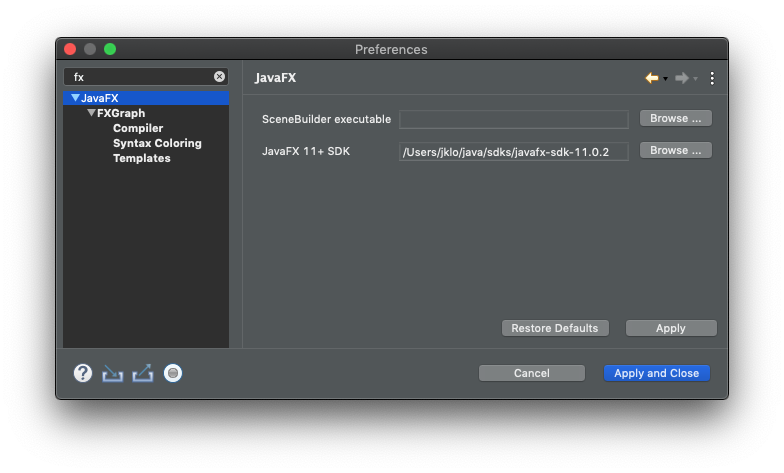Screen dimensions: 784x473
Task: Collapse the FXGraph tree node
Action: tap(91, 113)
